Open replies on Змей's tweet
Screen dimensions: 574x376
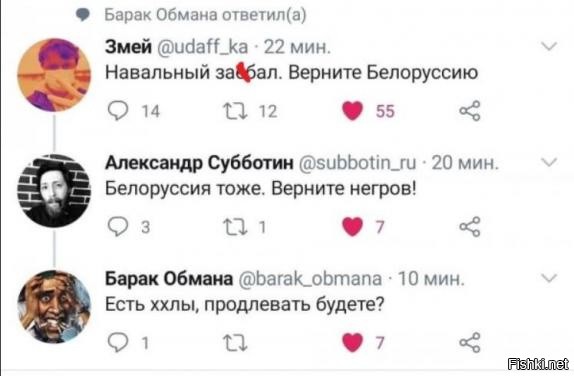pos(118,111)
